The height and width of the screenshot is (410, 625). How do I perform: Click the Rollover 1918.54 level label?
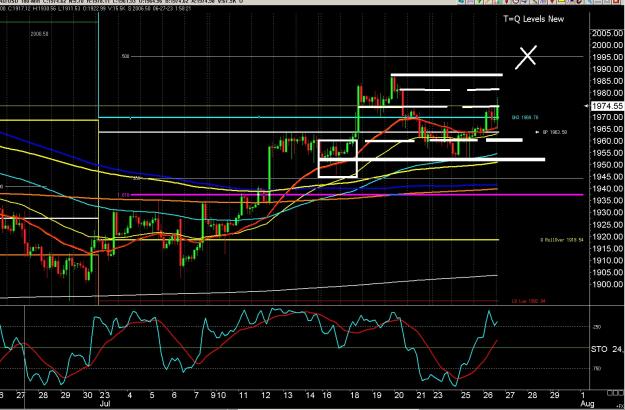(562, 240)
